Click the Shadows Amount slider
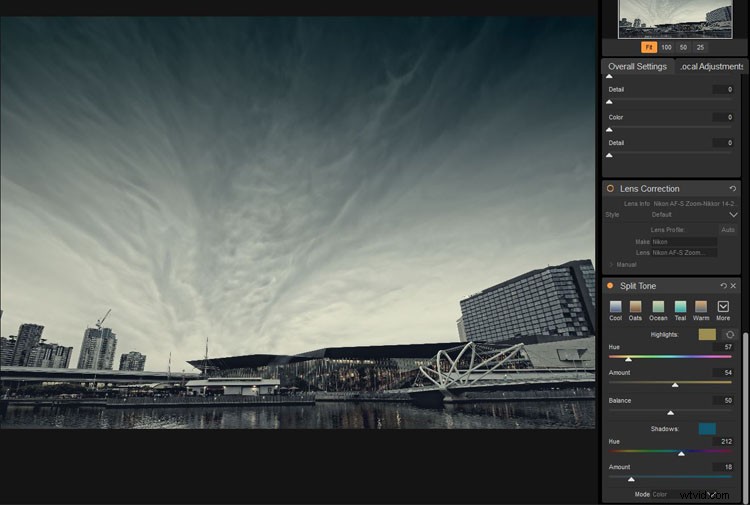Screen dimensions: 750x505 point(670,477)
